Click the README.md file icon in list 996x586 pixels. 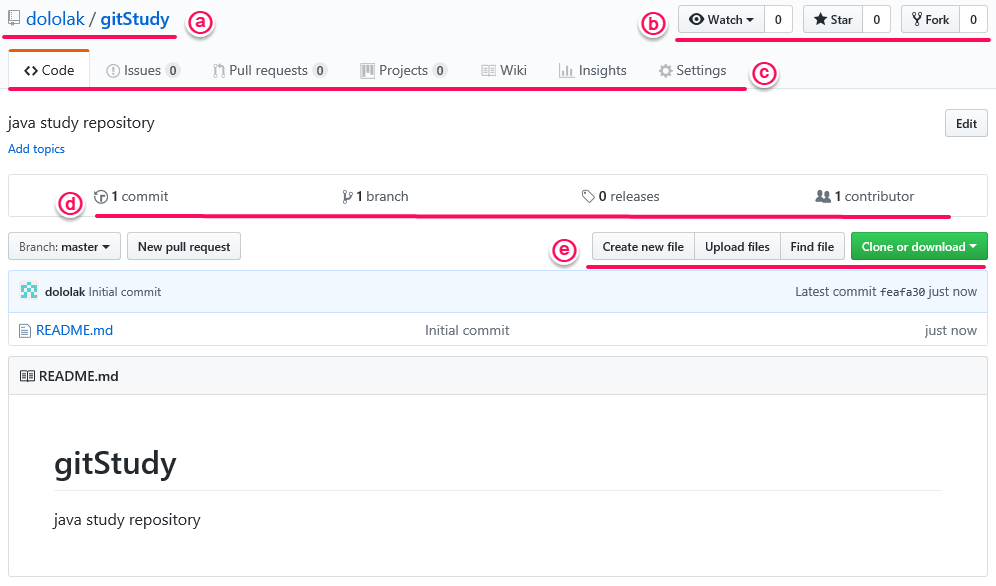[x=25, y=331]
